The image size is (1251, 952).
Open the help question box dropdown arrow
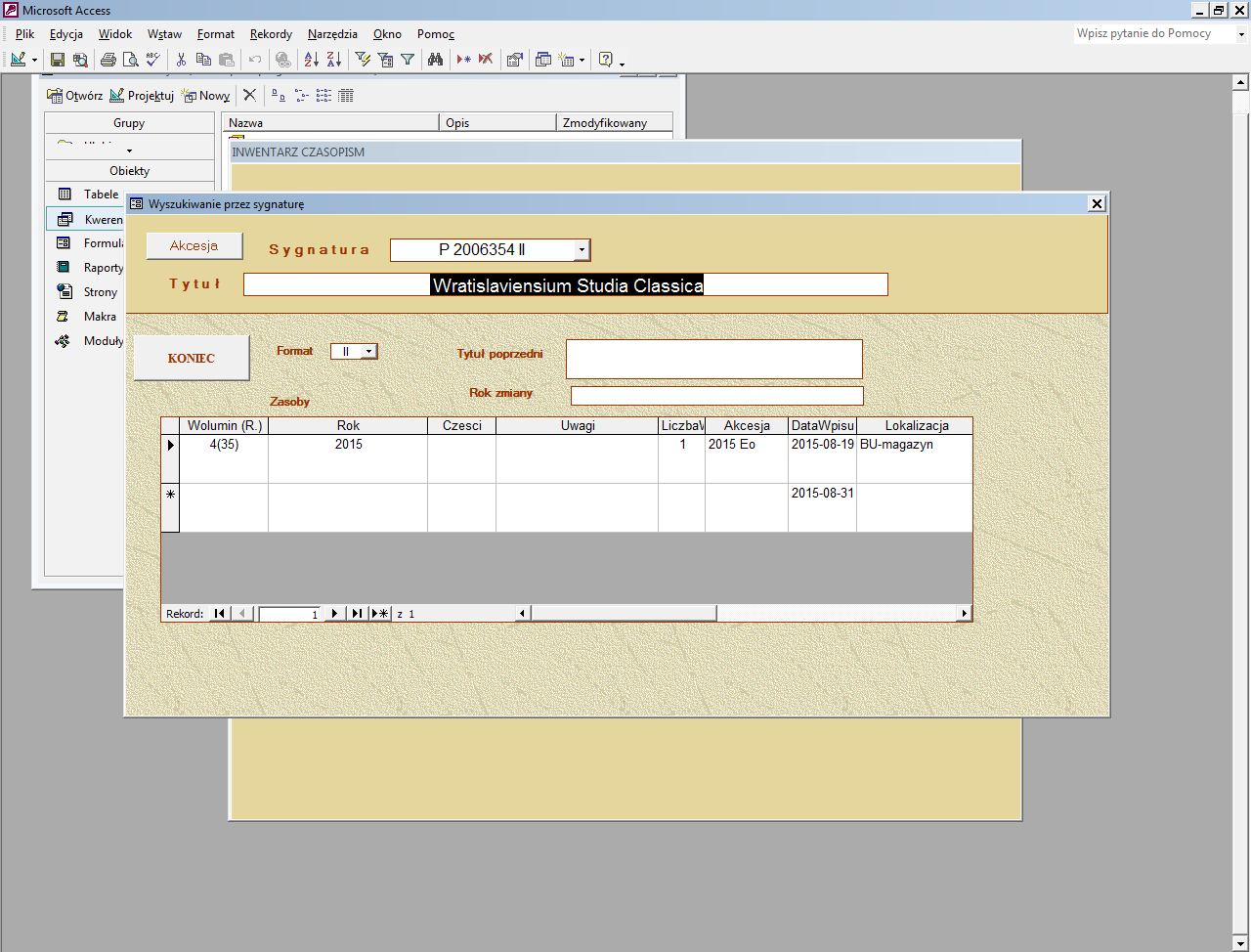tap(1241, 33)
